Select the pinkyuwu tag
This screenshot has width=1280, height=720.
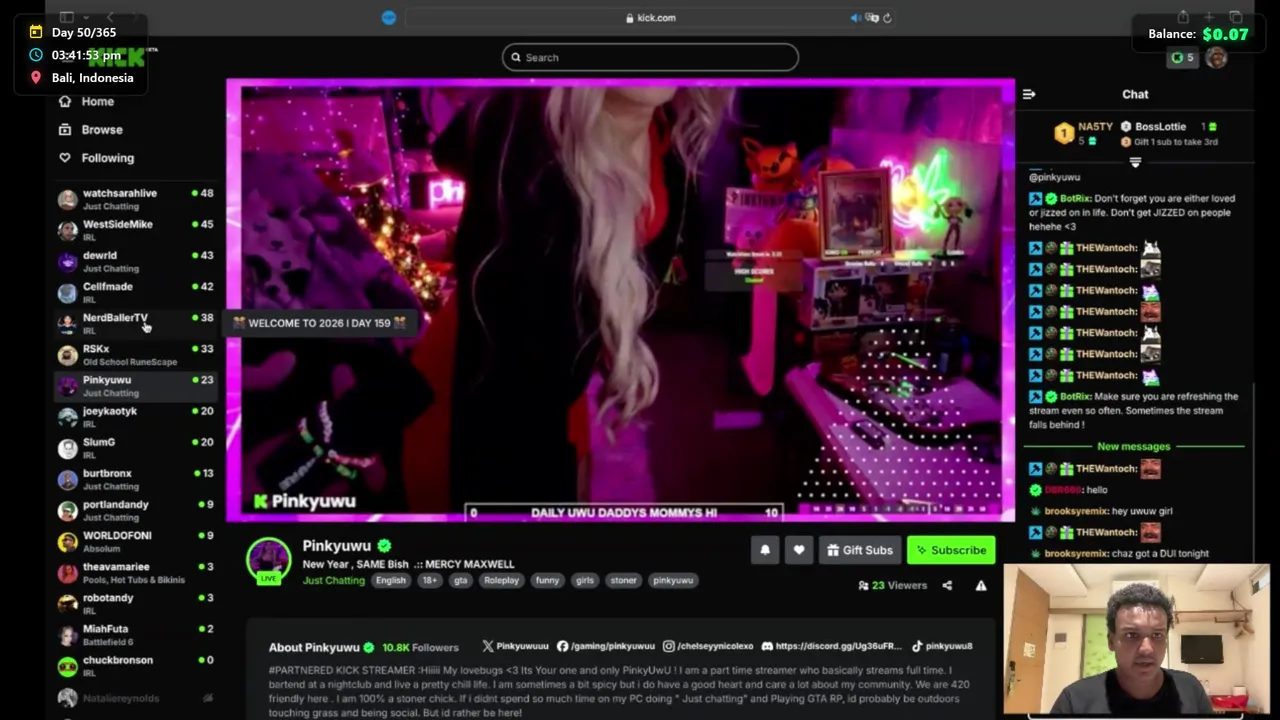(x=673, y=580)
